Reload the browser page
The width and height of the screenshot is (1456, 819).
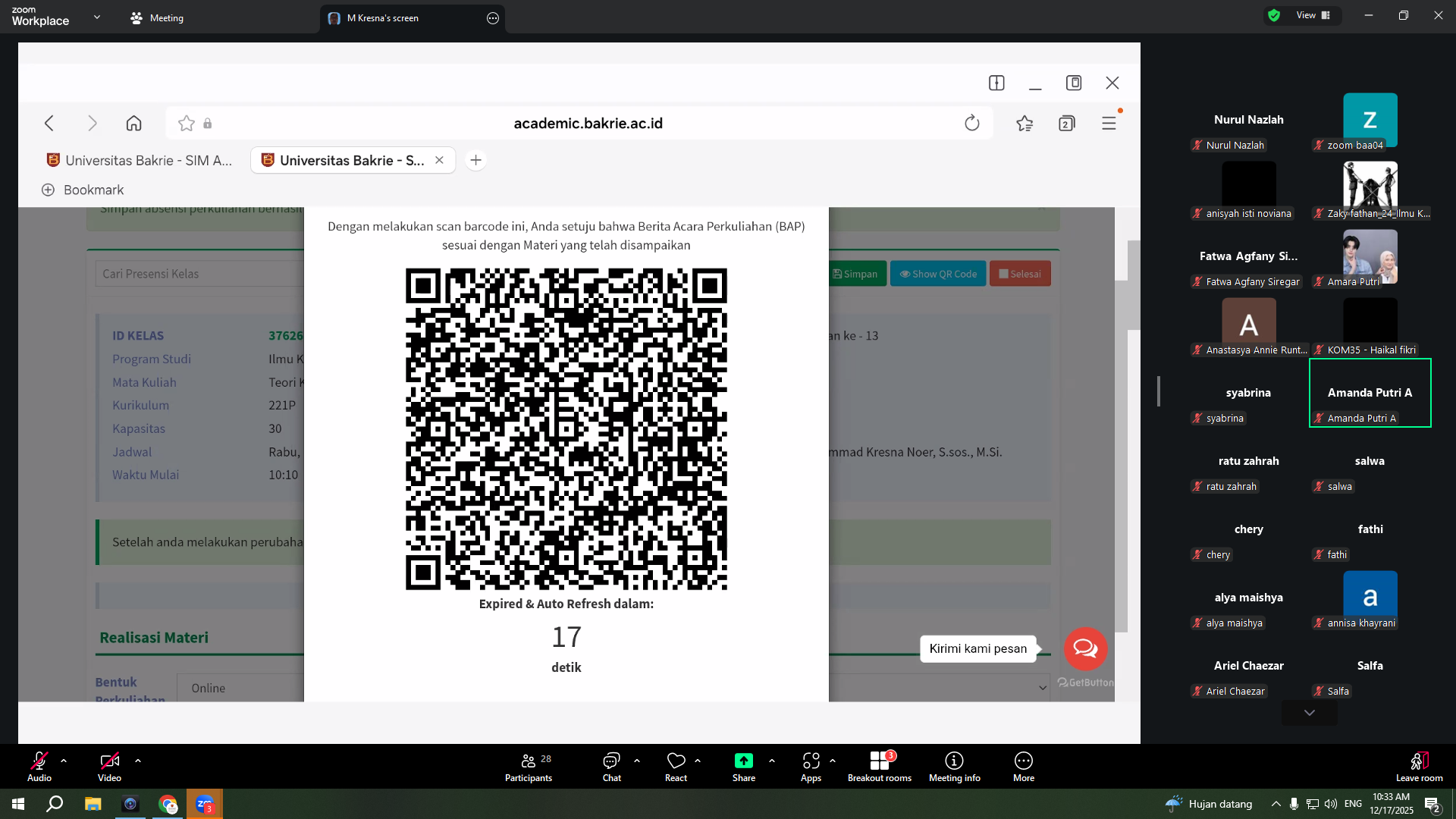[x=972, y=123]
